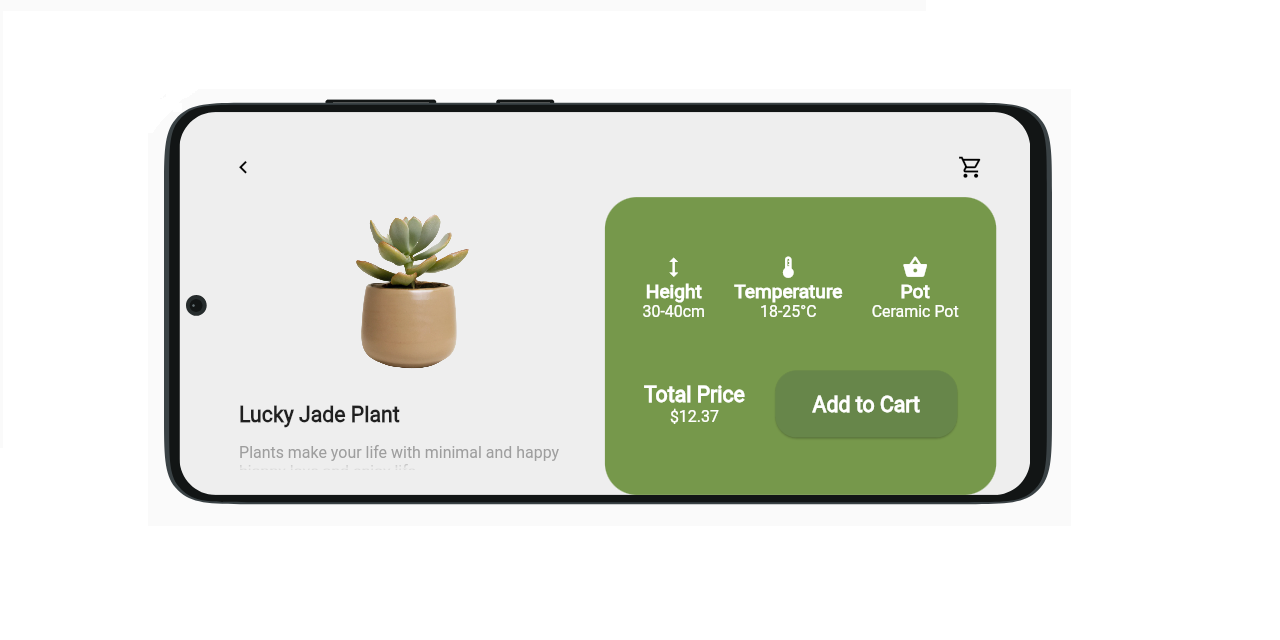Tap the plant description text
This screenshot has height=640, width=1280.
click(398, 455)
